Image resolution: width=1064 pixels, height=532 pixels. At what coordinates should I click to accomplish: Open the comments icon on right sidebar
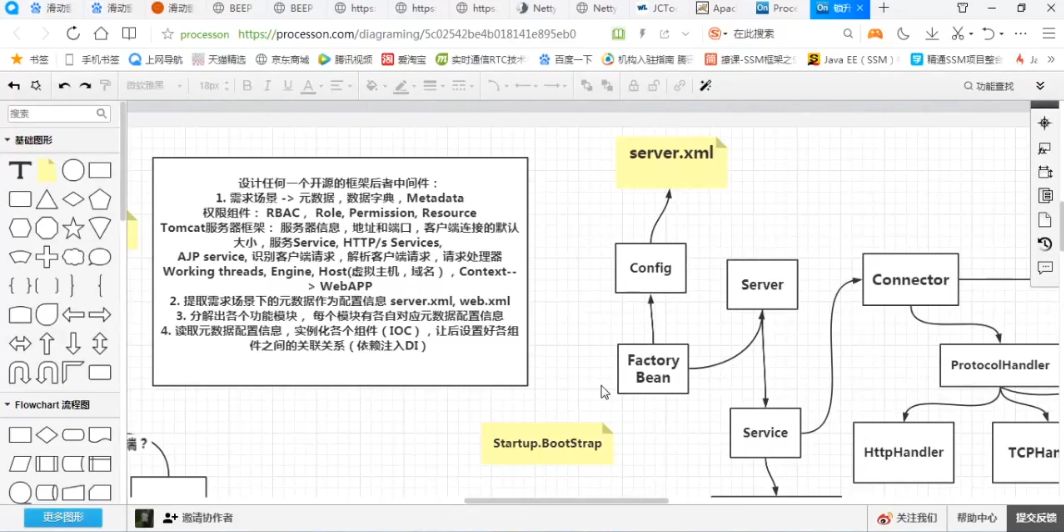pyautogui.click(x=1045, y=267)
